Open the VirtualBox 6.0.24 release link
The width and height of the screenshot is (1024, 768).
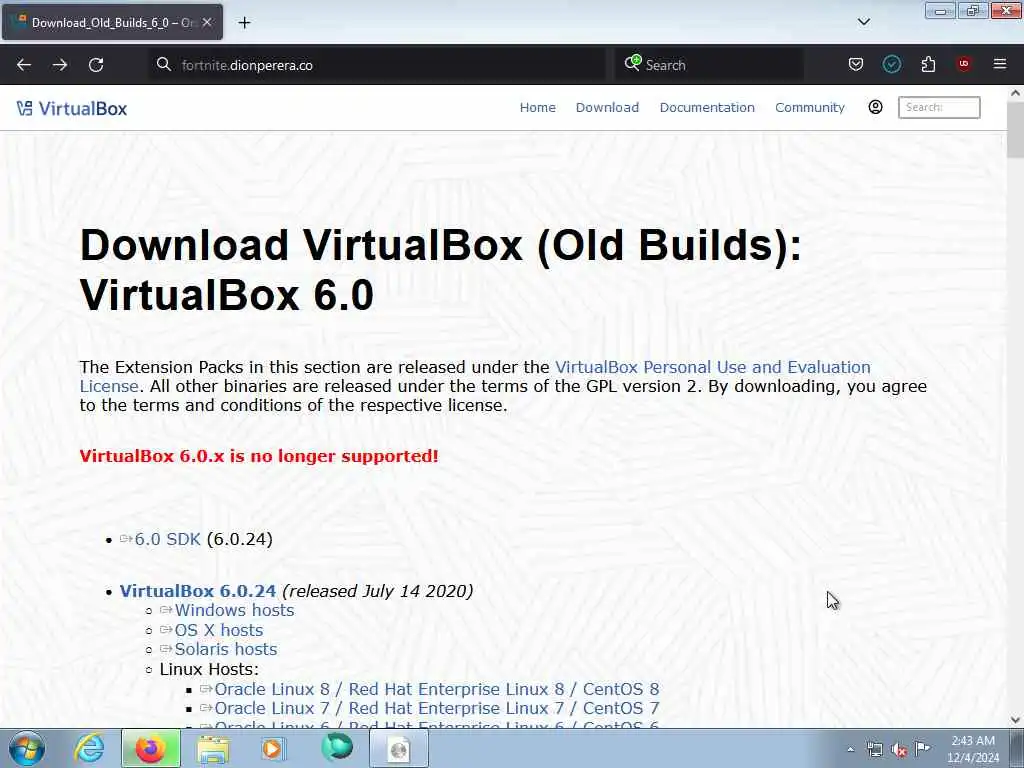tap(197, 591)
